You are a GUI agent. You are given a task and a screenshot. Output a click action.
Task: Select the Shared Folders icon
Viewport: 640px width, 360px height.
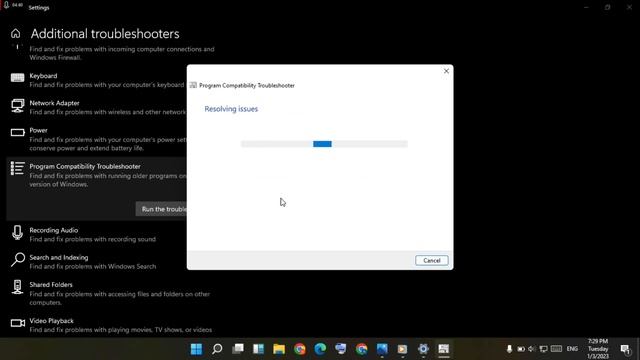(17, 287)
